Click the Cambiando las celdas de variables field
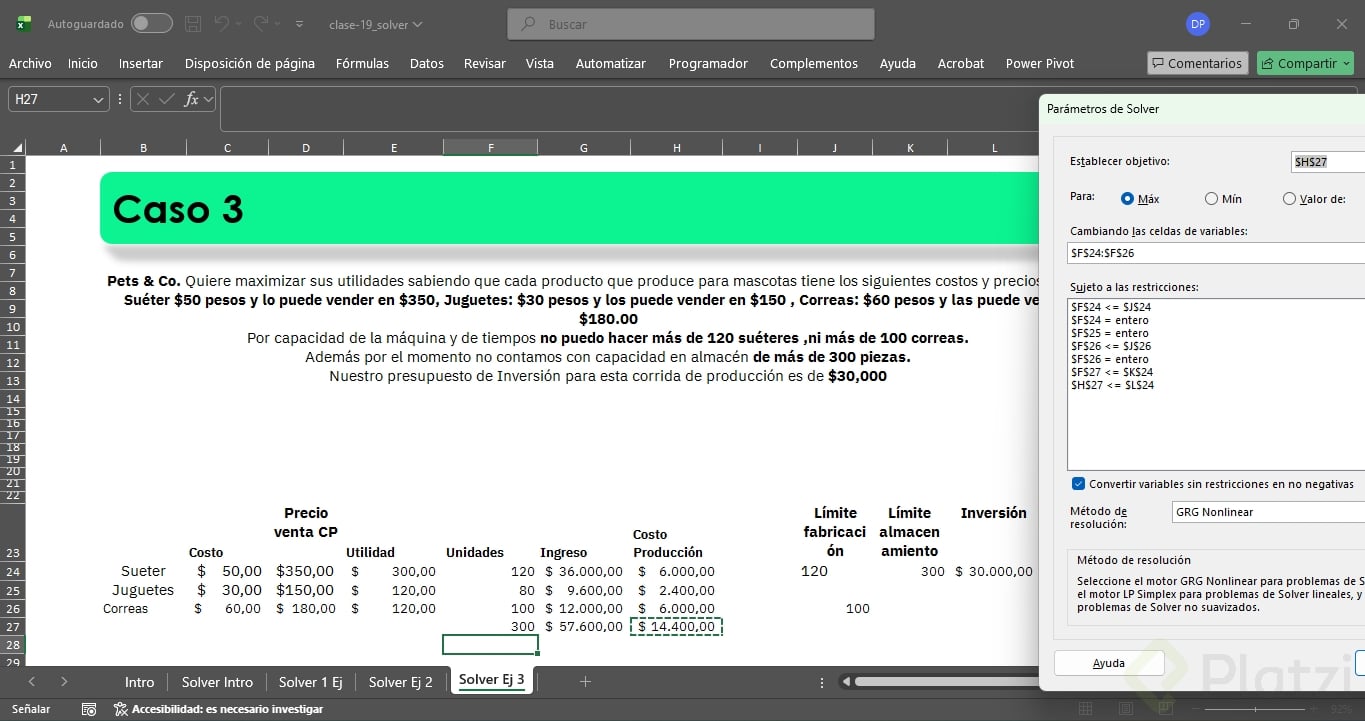 pos(1216,254)
